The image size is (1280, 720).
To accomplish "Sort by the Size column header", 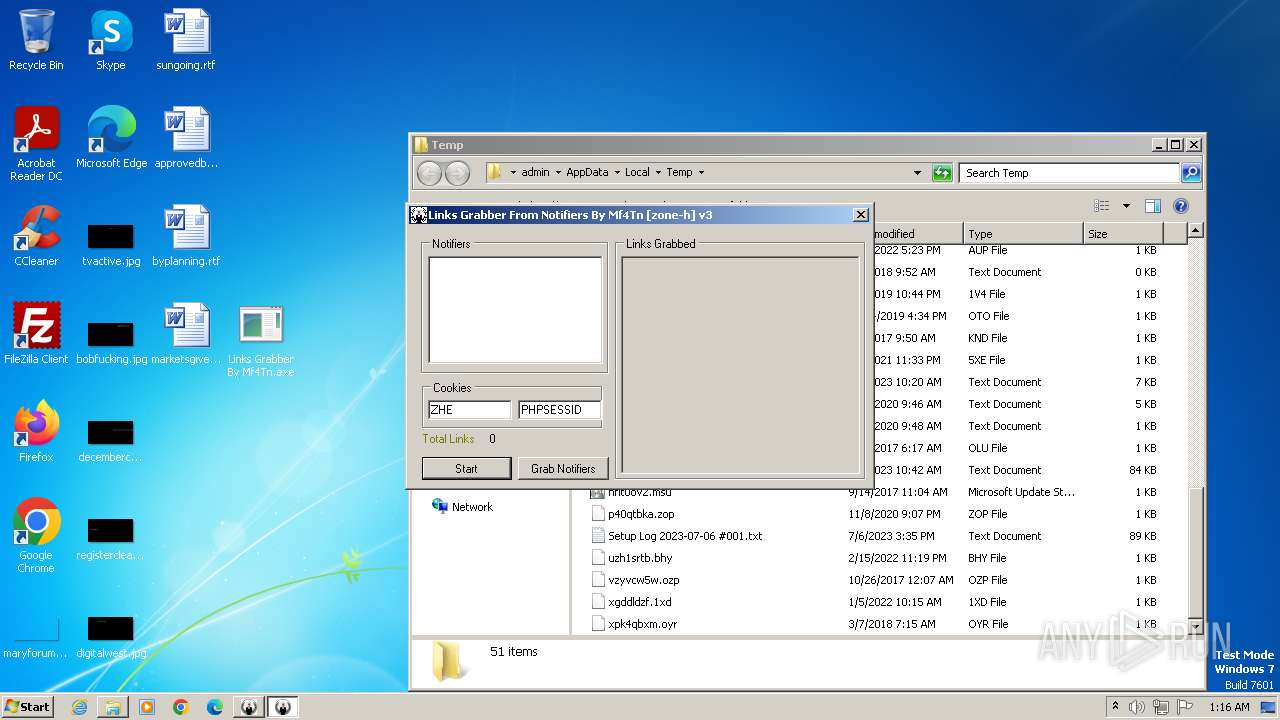I will point(1124,234).
